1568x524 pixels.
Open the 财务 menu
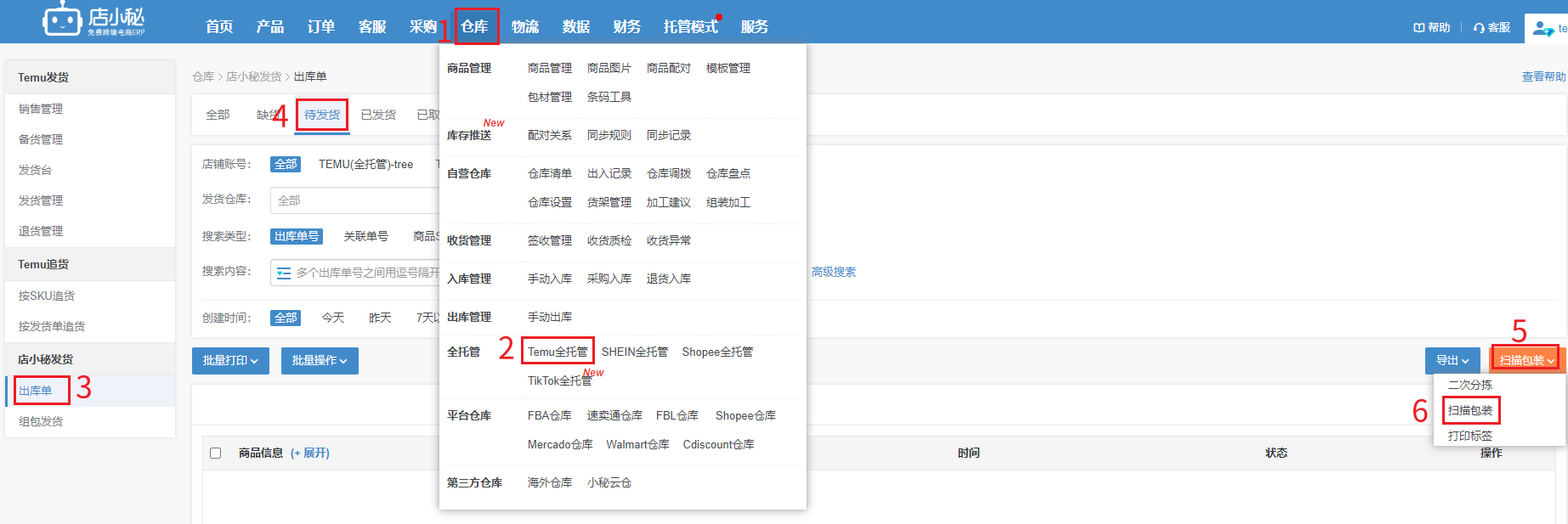[627, 27]
